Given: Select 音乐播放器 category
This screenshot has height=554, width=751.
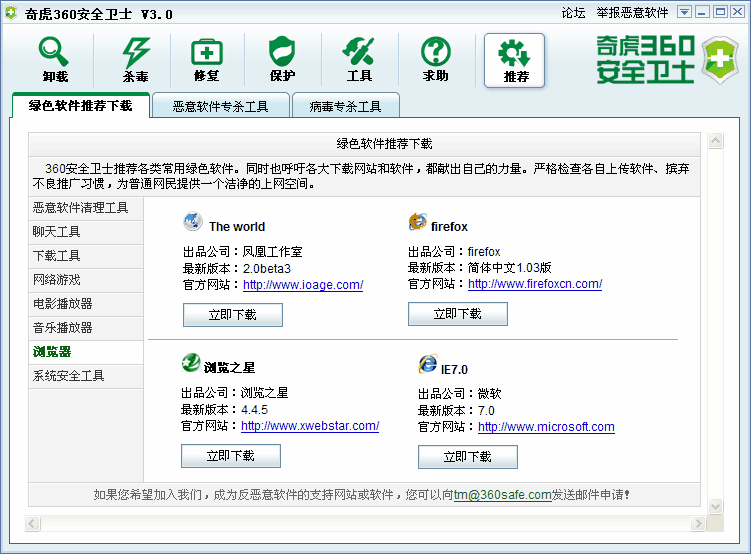Looking at the screenshot, I should pyautogui.click(x=86, y=328).
